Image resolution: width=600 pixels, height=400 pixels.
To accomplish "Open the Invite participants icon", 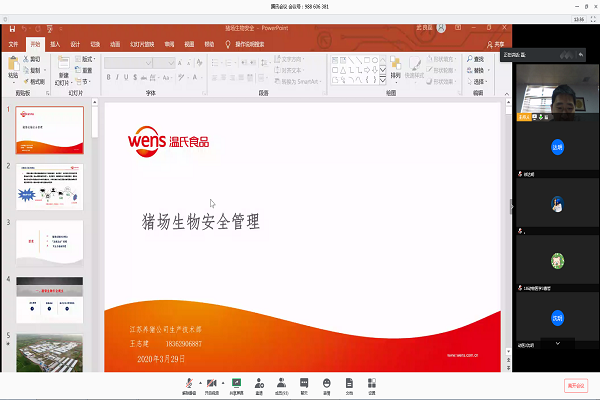I will pos(259,383).
